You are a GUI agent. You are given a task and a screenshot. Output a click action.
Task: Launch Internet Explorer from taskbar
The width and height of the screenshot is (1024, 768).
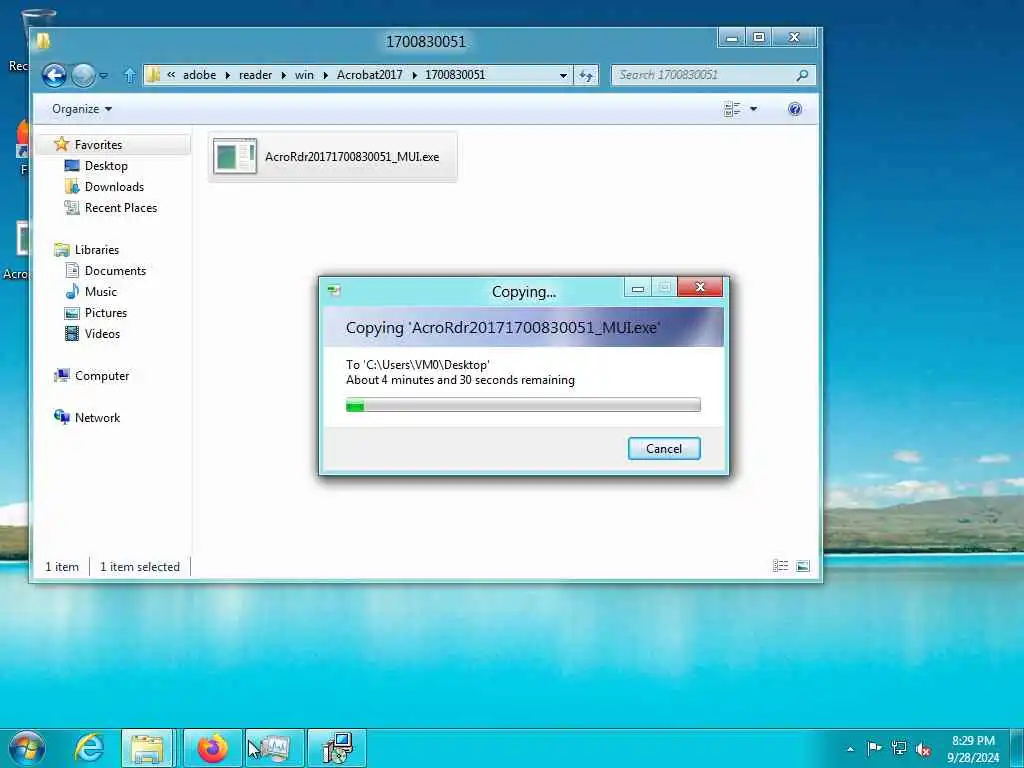(x=89, y=748)
